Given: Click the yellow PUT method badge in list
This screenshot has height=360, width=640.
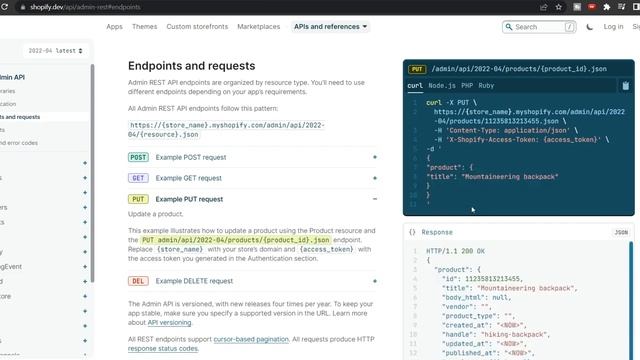Looking at the screenshot, I should click(x=138, y=199).
